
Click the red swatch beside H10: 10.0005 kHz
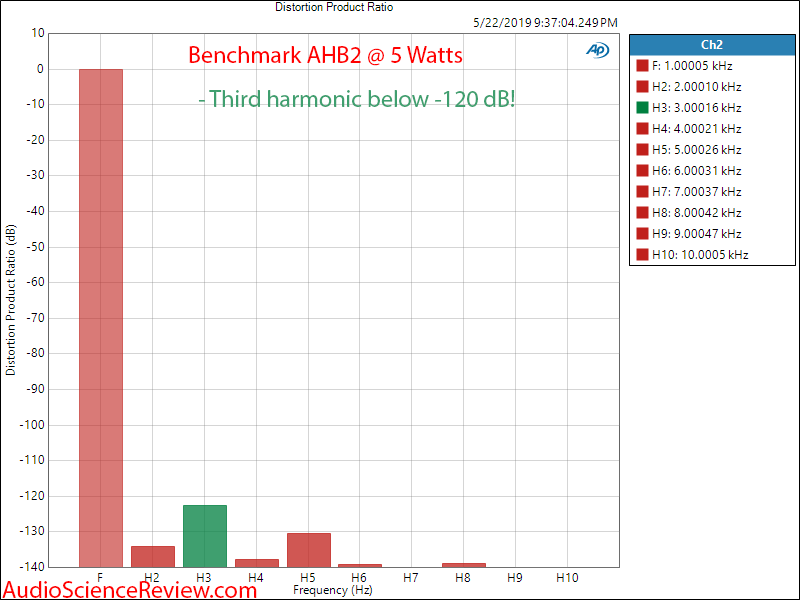[642, 254]
